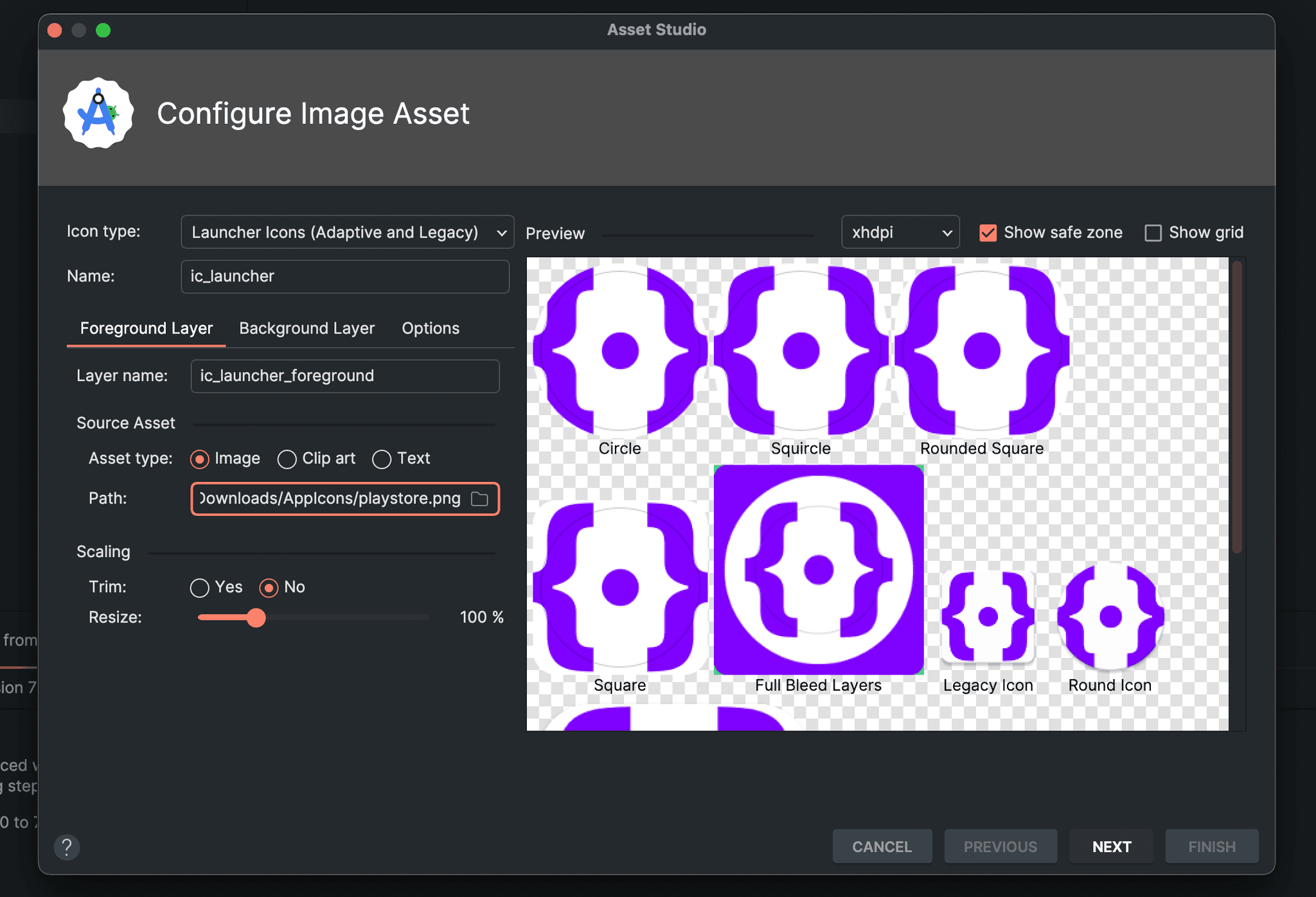Click the help question mark icon

(x=67, y=847)
